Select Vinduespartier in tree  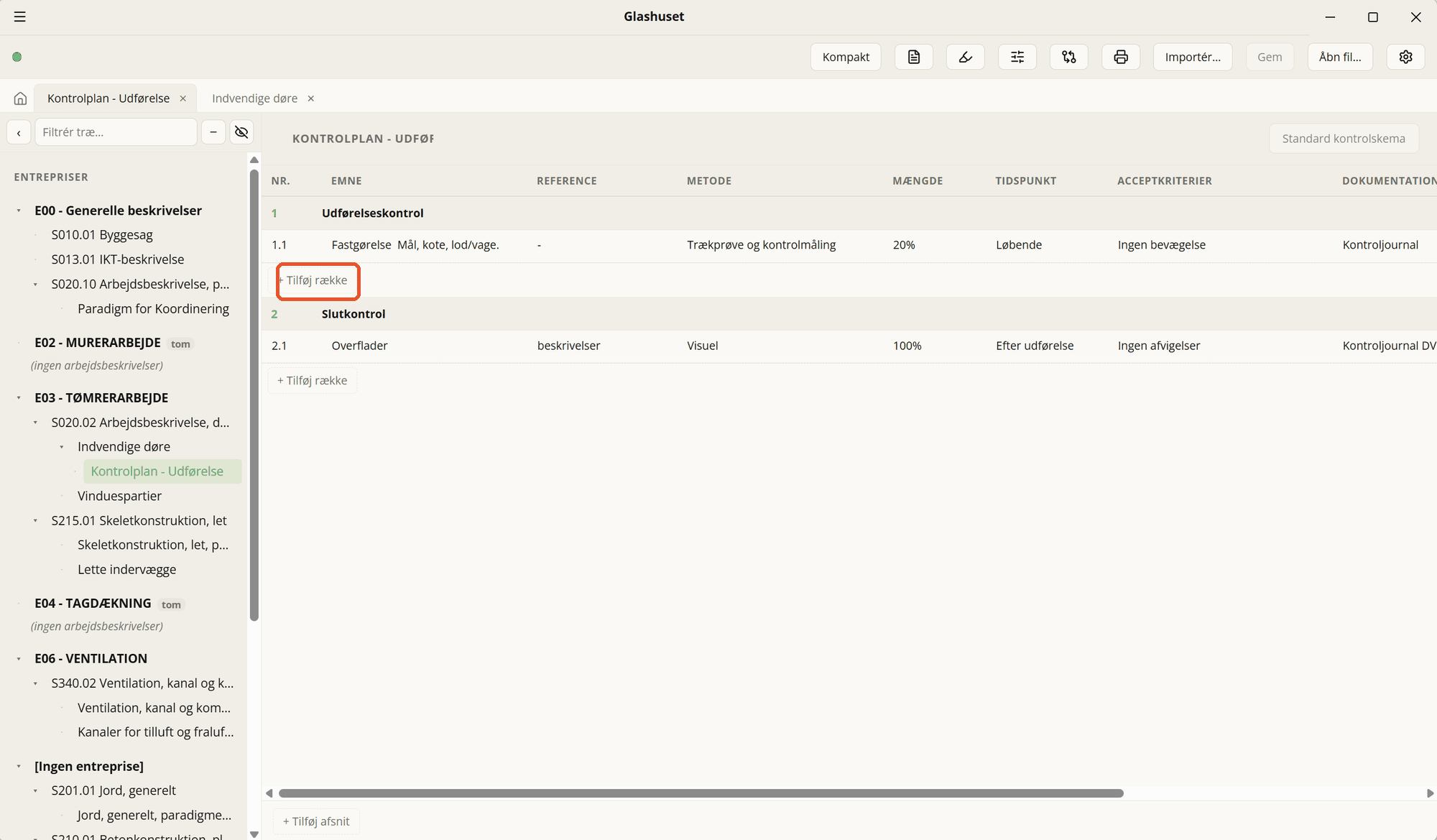click(119, 496)
